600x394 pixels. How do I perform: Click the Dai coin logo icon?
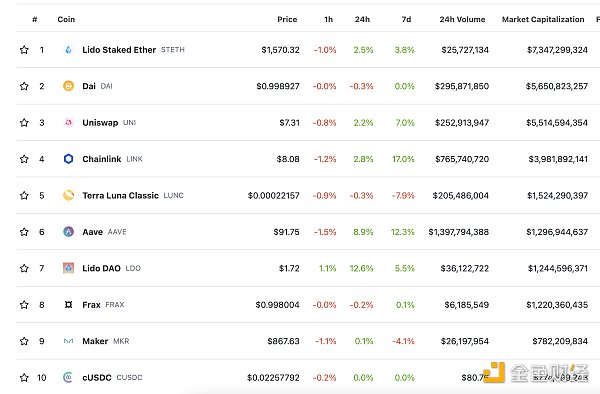pyautogui.click(x=68, y=86)
